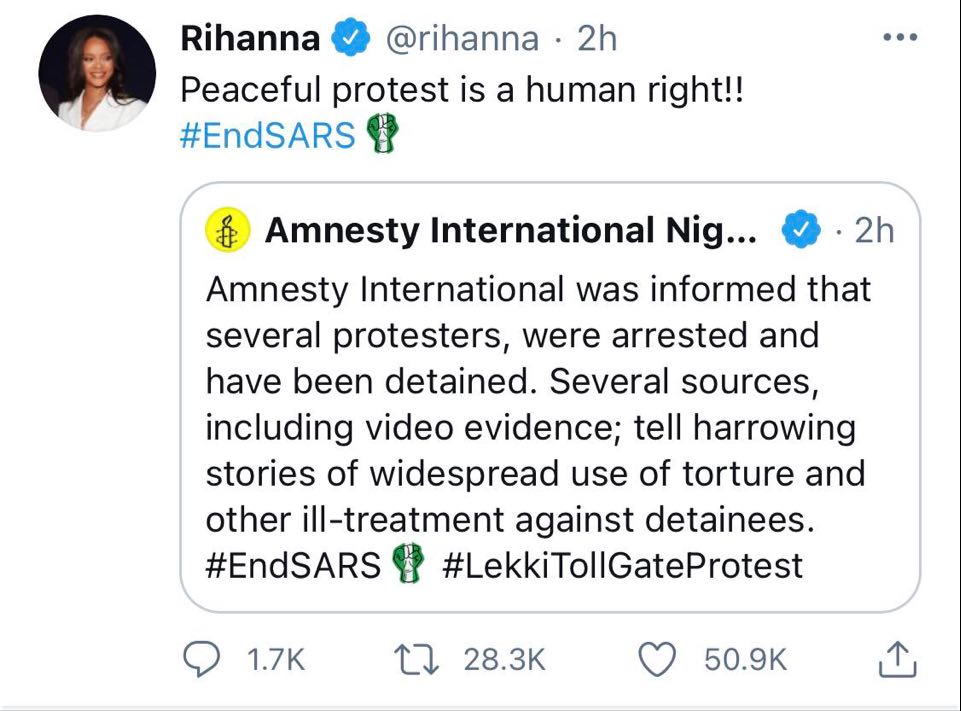Click the 28.3K retweet count
This screenshot has height=711, width=961.
click(505, 659)
